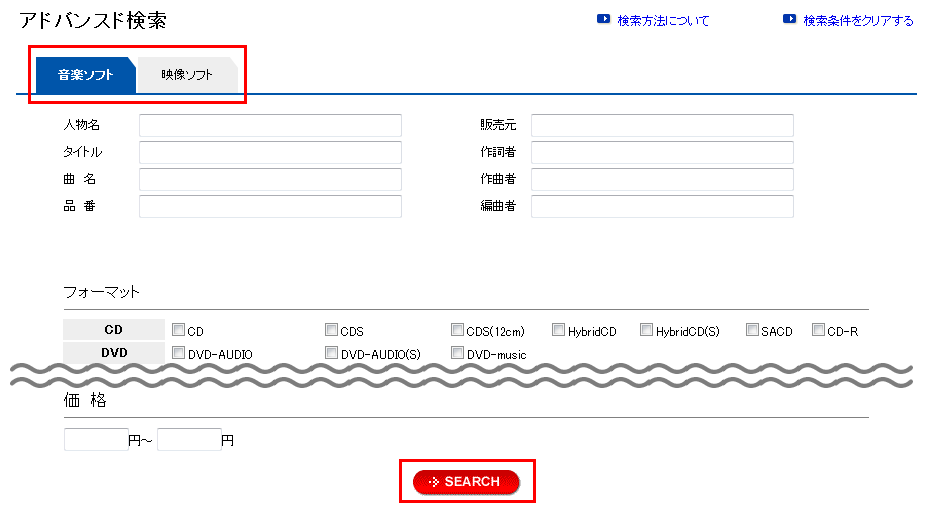Click the アドバンスド検索 page heading
This screenshot has width=933, height=505.
(x=93, y=20)
